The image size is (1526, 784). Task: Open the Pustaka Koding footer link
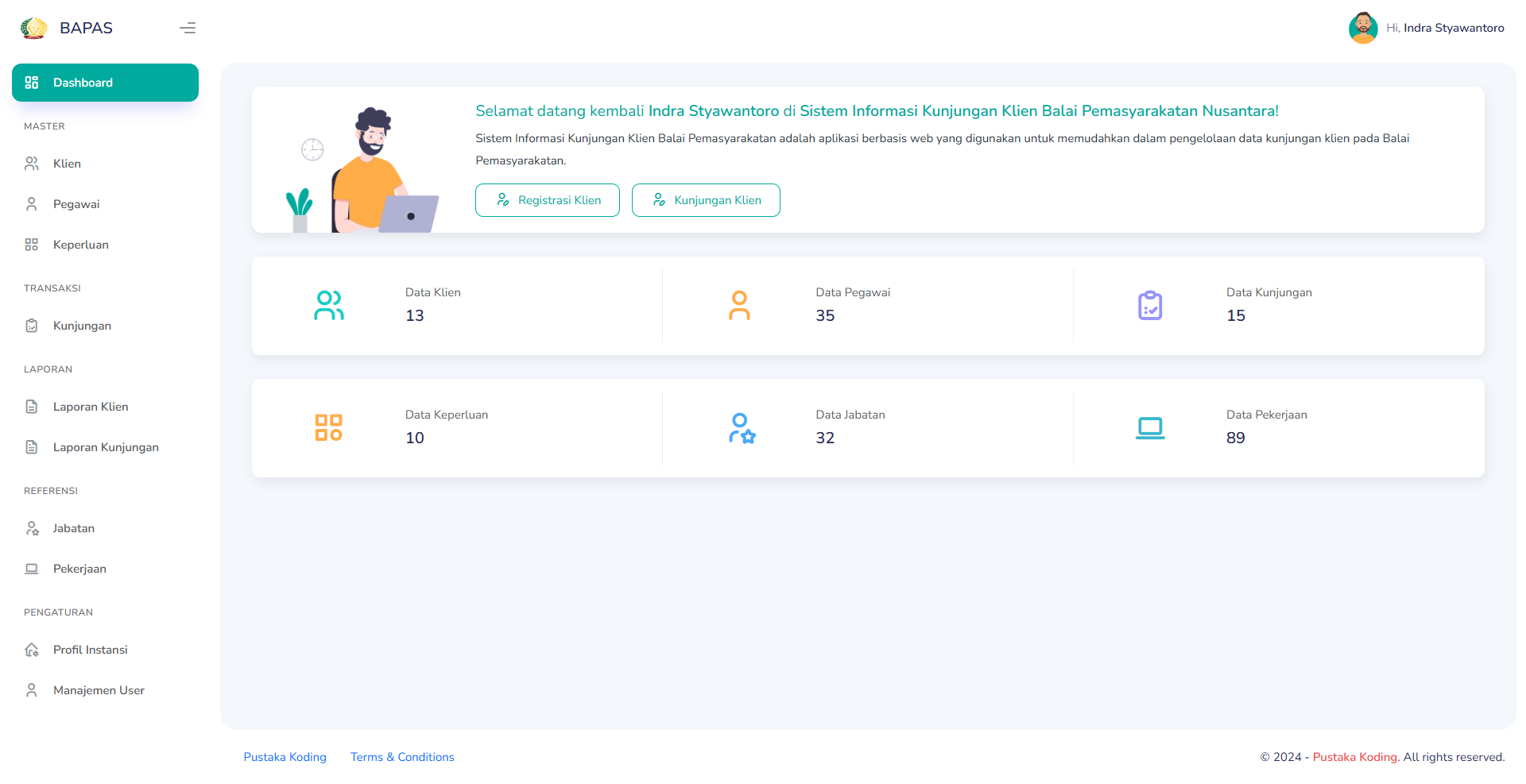[285, 756]
